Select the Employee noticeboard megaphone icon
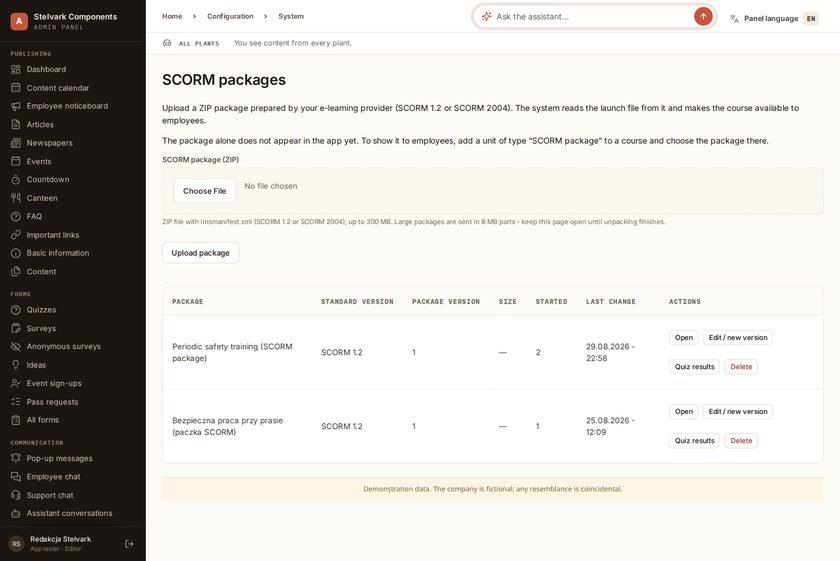The width and height of the screenshot is (840, 561). point(16,106)
